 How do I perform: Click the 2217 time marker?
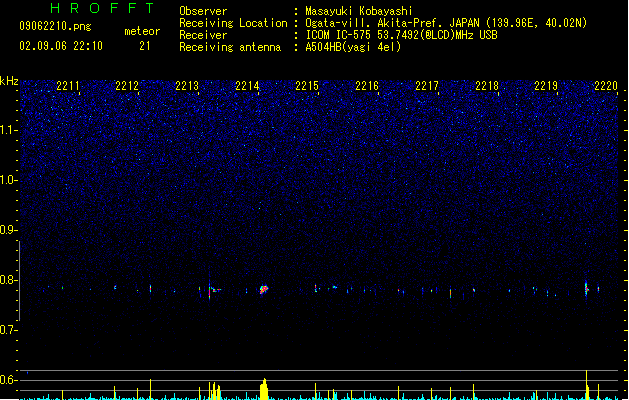(427, 86)
